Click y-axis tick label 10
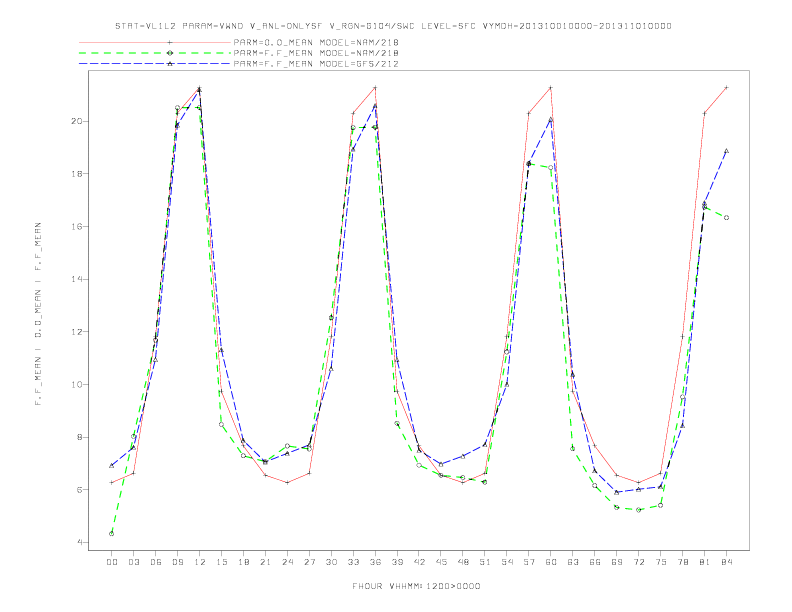This screenshot has height=612, width=792. point(77,384)
